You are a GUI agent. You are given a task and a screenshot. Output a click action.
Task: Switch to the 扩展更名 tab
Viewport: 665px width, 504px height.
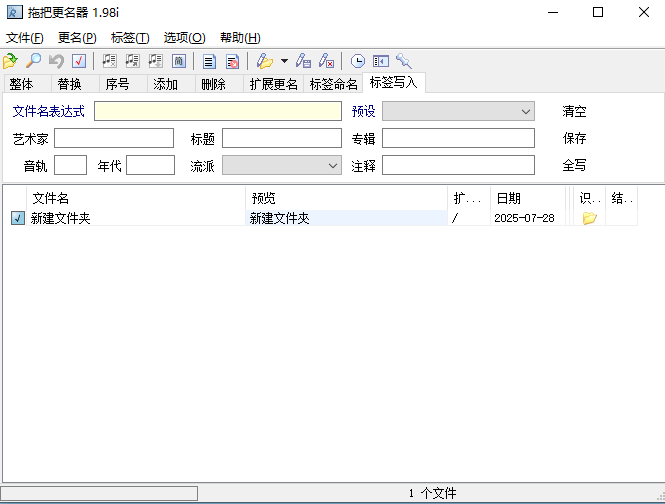(274, 84)
